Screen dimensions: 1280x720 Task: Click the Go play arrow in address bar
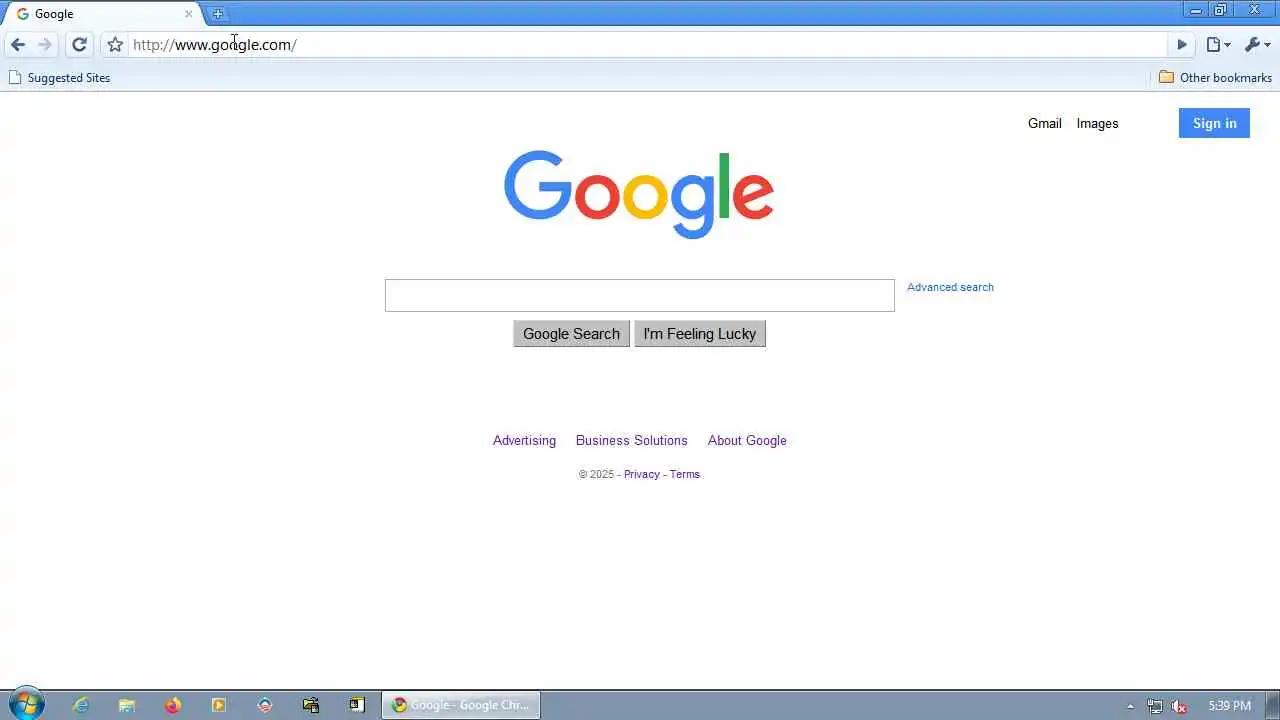pos(1182,45)
